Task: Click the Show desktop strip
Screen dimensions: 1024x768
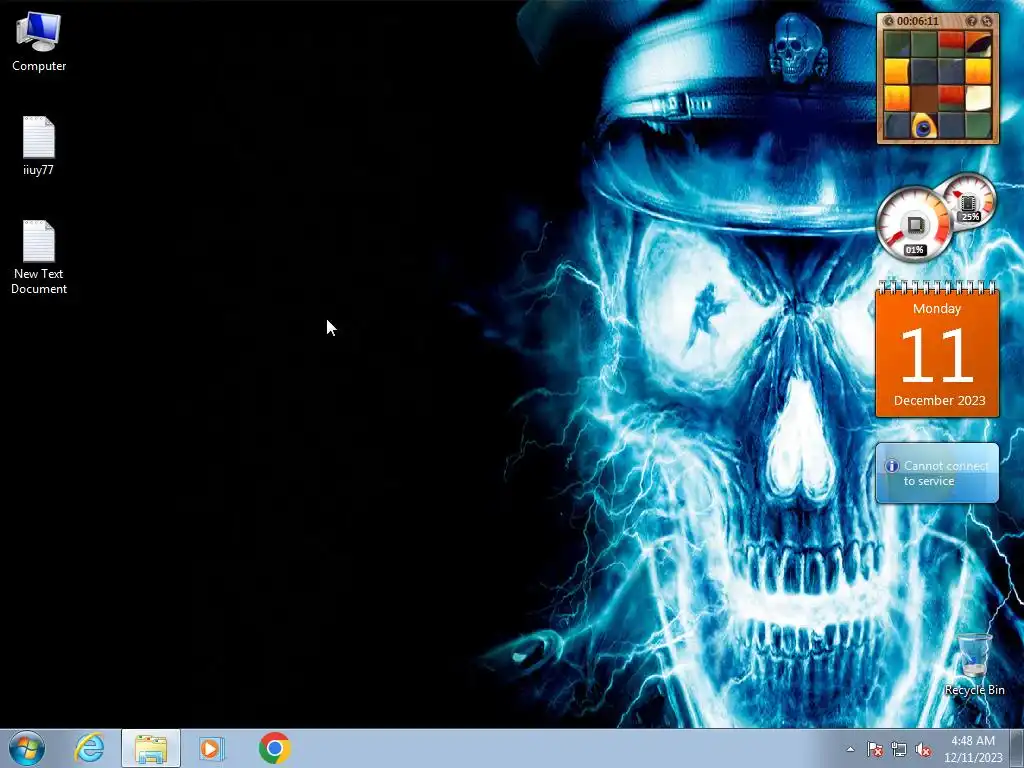Action: tap(1017, 748)
